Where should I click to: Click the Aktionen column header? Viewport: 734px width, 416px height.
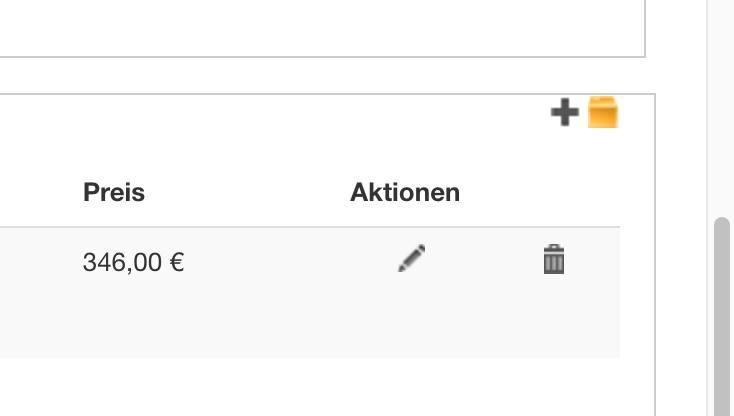405,192
